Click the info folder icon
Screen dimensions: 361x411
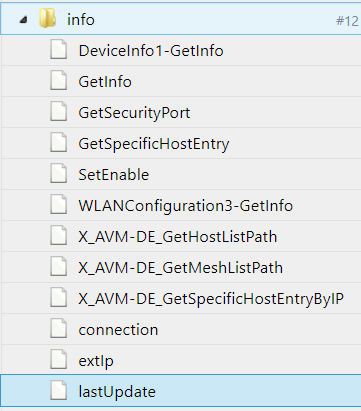click(48, 19)
